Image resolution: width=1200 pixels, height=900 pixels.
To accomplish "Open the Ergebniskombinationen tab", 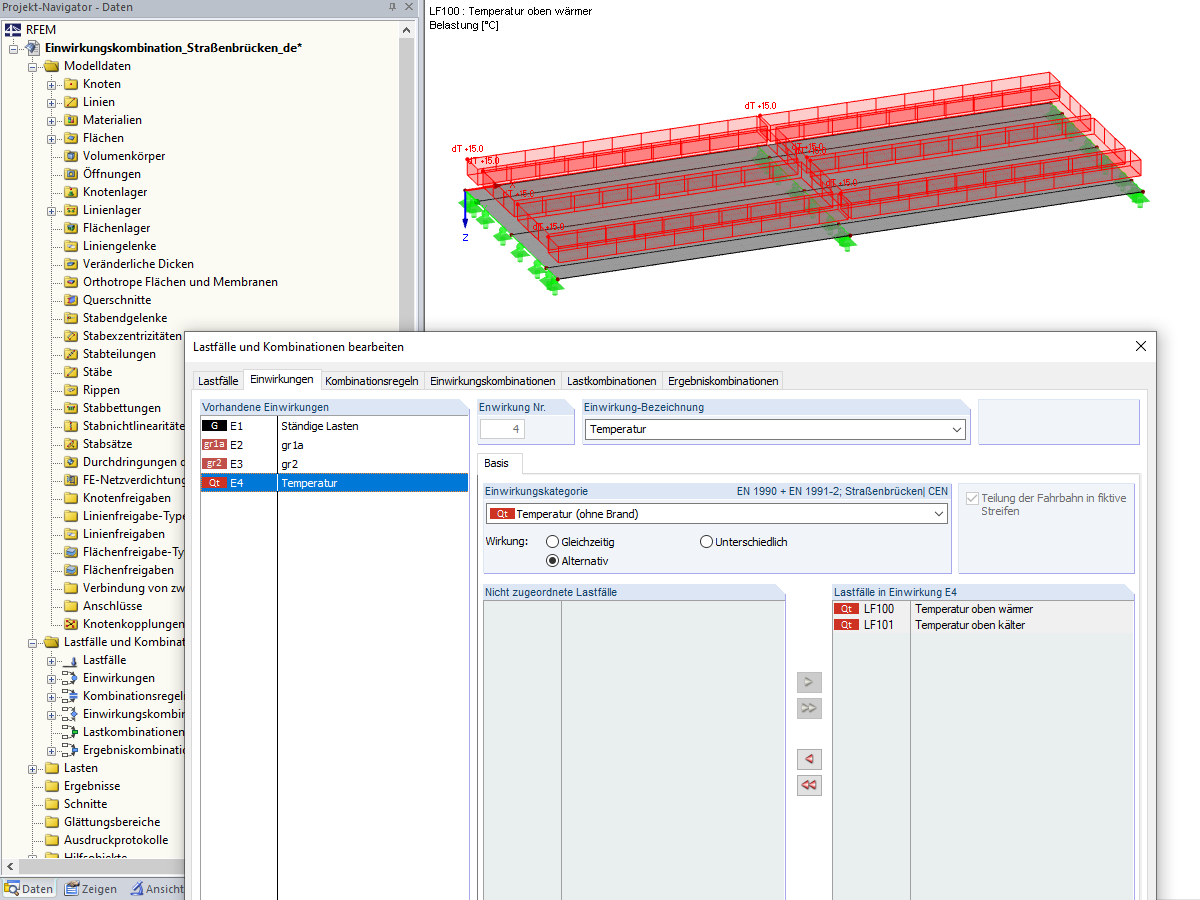I will point(723,381).
